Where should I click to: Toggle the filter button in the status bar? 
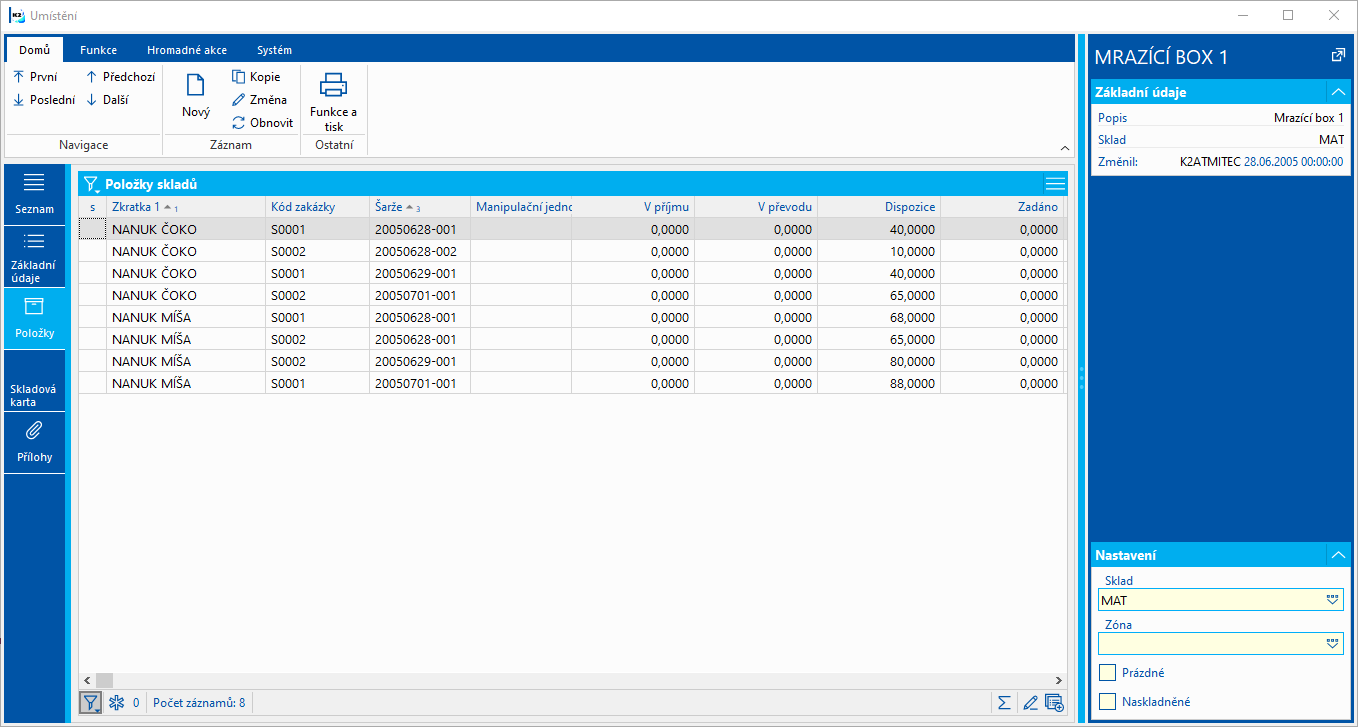91,703
